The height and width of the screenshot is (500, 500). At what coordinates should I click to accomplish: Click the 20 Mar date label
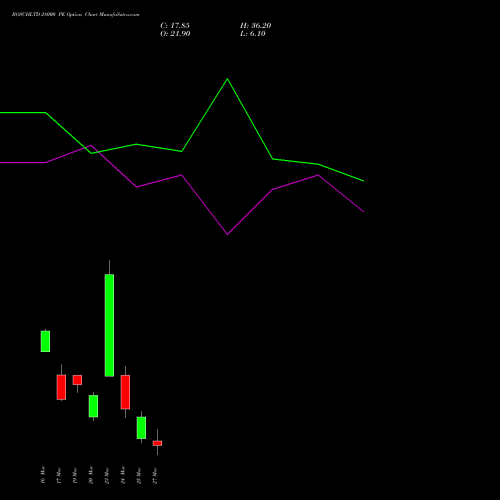pyautogui.click(x=91, y=475)
